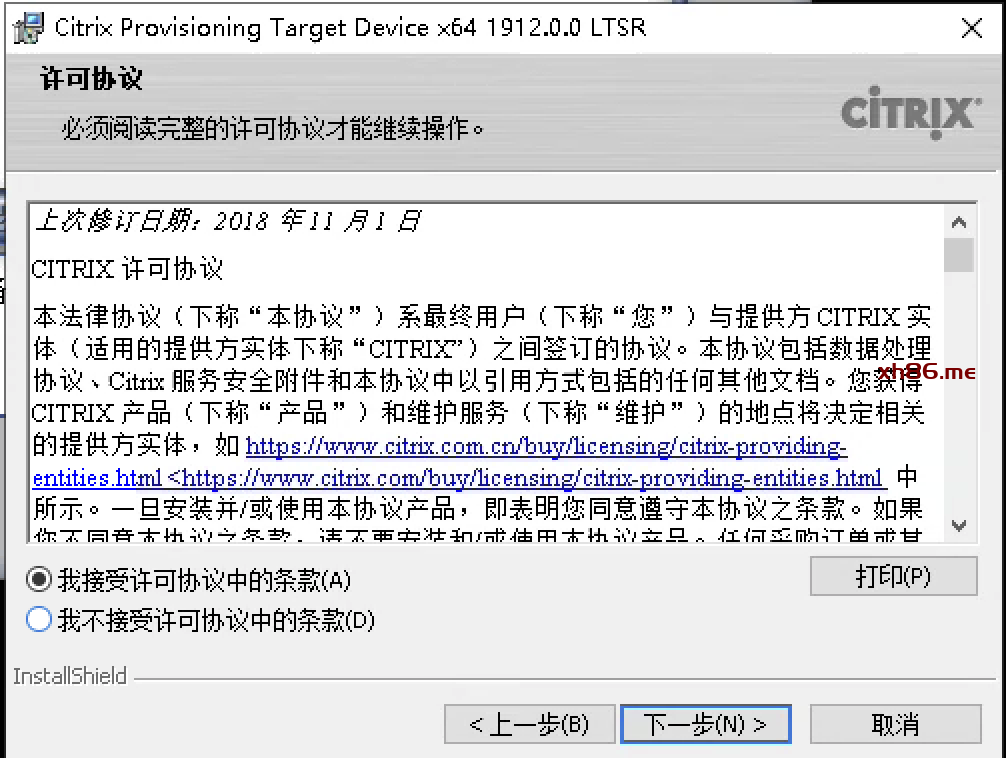The width and height of the screenshot is (1006, 758).
Task: Click the revision date line 2018 年 11 月
Action: click(x=228, y=221)
